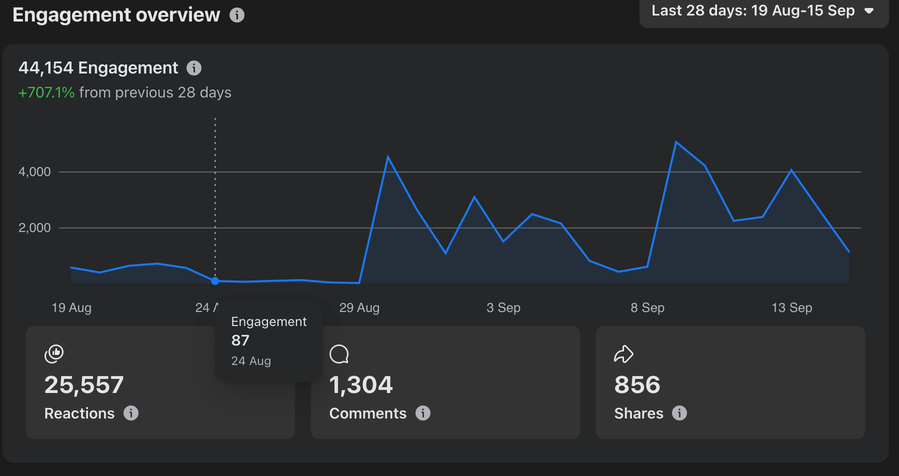Click the 19 Aug axis label
Viewport: 899px width, 476px height.
(x=72, y=308)
